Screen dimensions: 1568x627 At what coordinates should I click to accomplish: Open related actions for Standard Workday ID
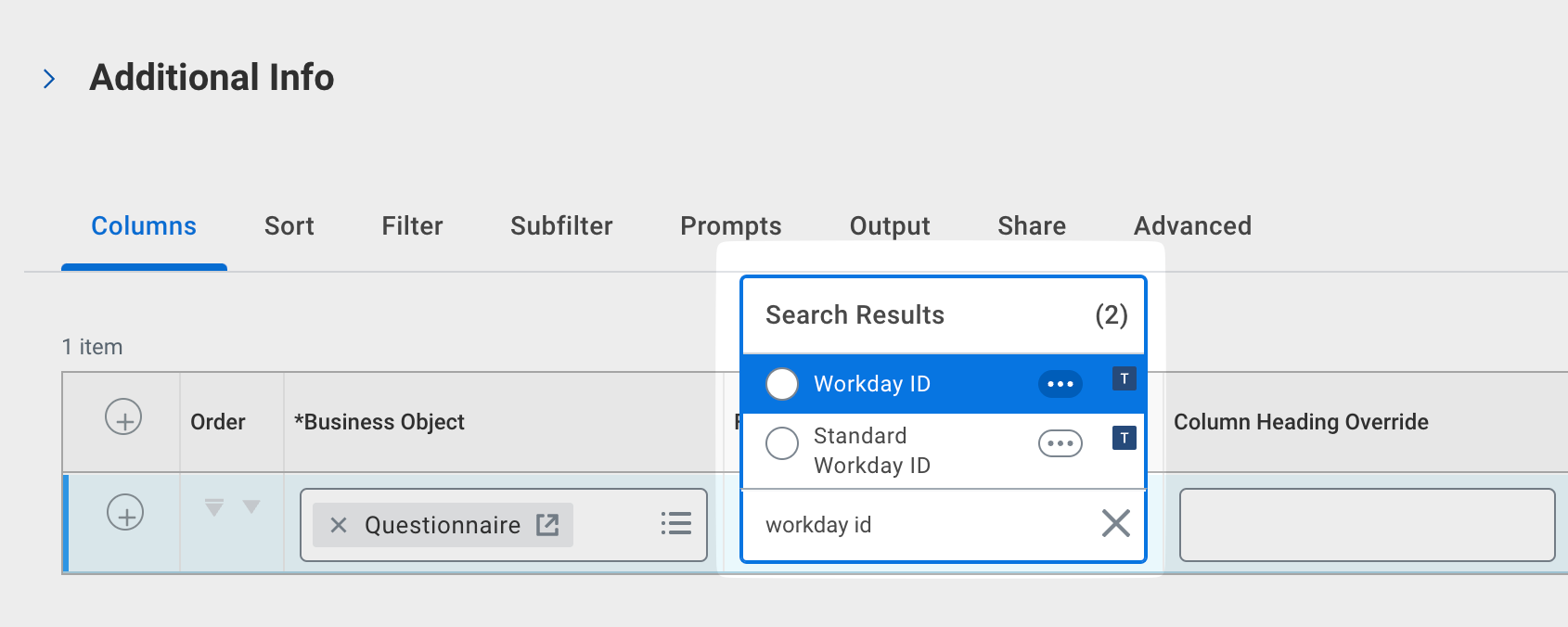(x=1060, y=443)
